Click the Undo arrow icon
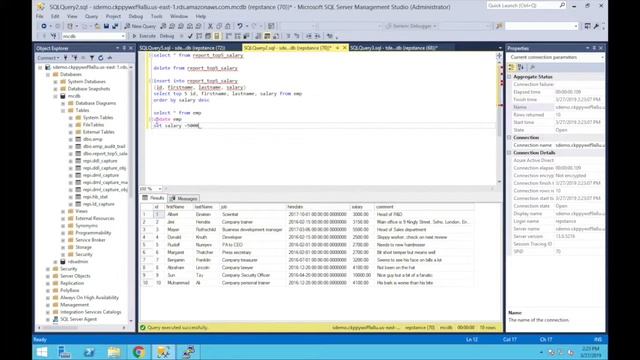Screen dimensions: 640x360 coord(240,26)
